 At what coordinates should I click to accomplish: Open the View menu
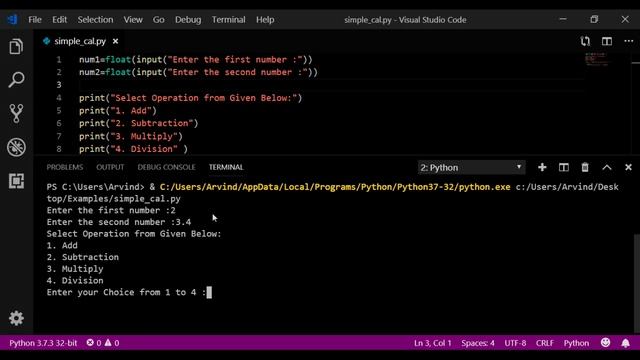point(133,20)
